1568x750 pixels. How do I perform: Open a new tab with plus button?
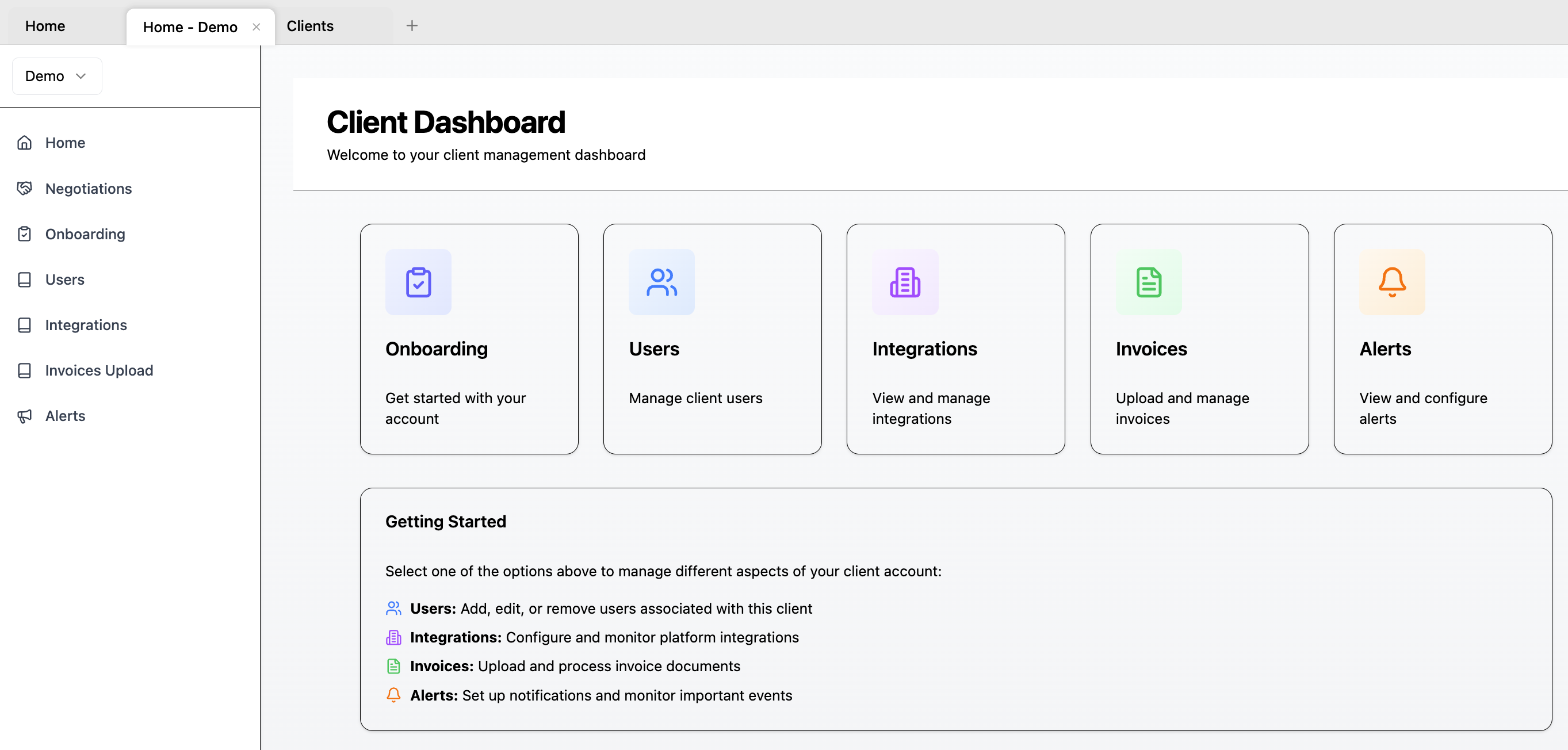coord(412,25)
